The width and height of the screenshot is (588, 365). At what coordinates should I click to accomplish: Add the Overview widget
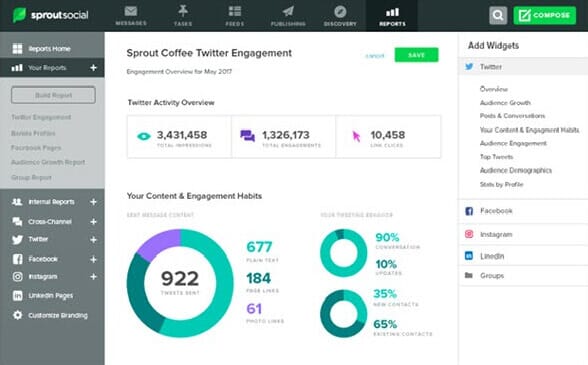point(494,89)
